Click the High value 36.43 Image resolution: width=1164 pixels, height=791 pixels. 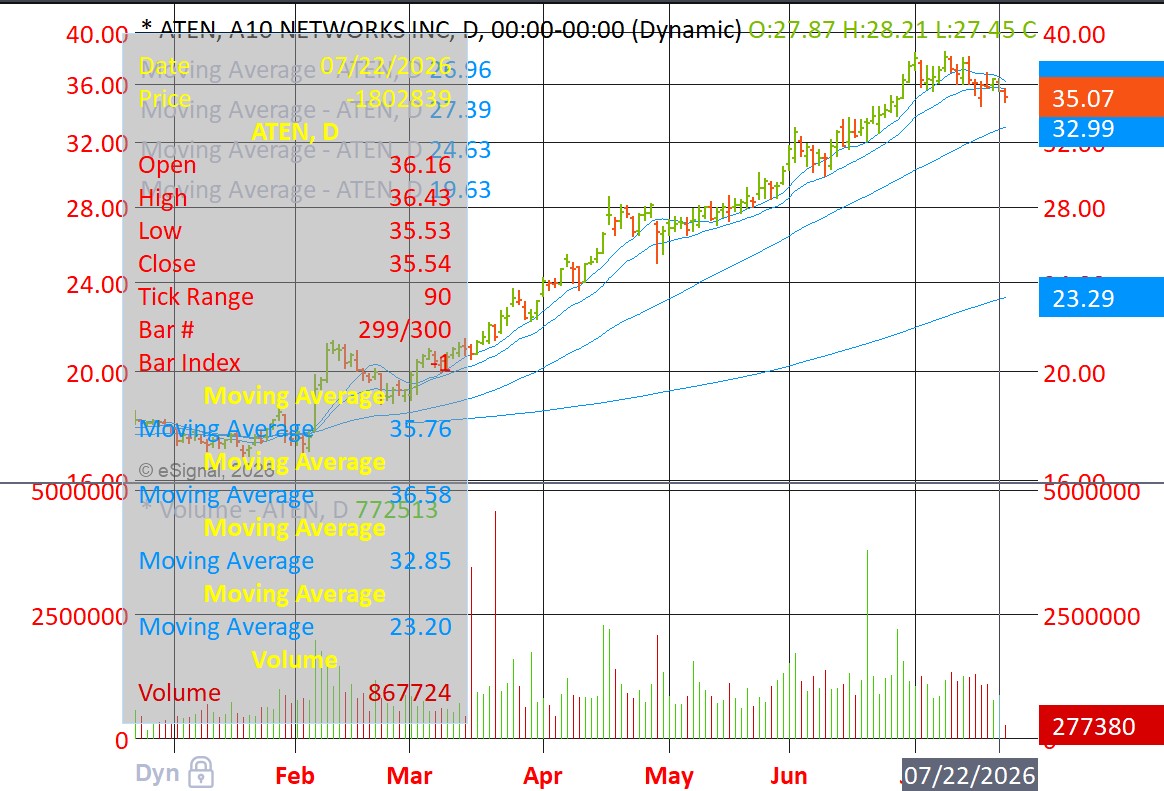click(x=420, y=197)
